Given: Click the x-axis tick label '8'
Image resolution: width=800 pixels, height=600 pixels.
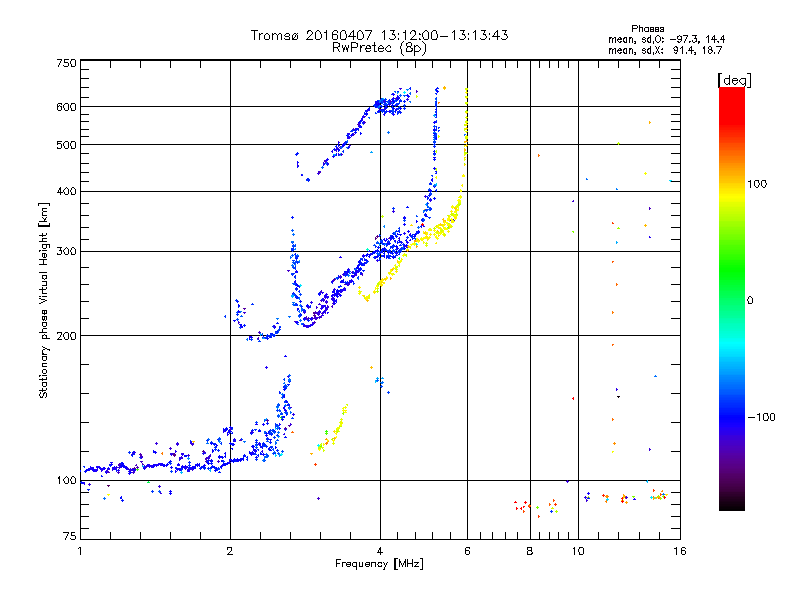Looking at the screenshot, I should point(530,551).
